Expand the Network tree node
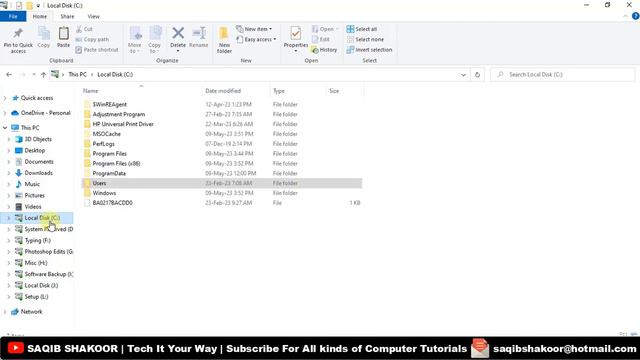 pos(5,312)
